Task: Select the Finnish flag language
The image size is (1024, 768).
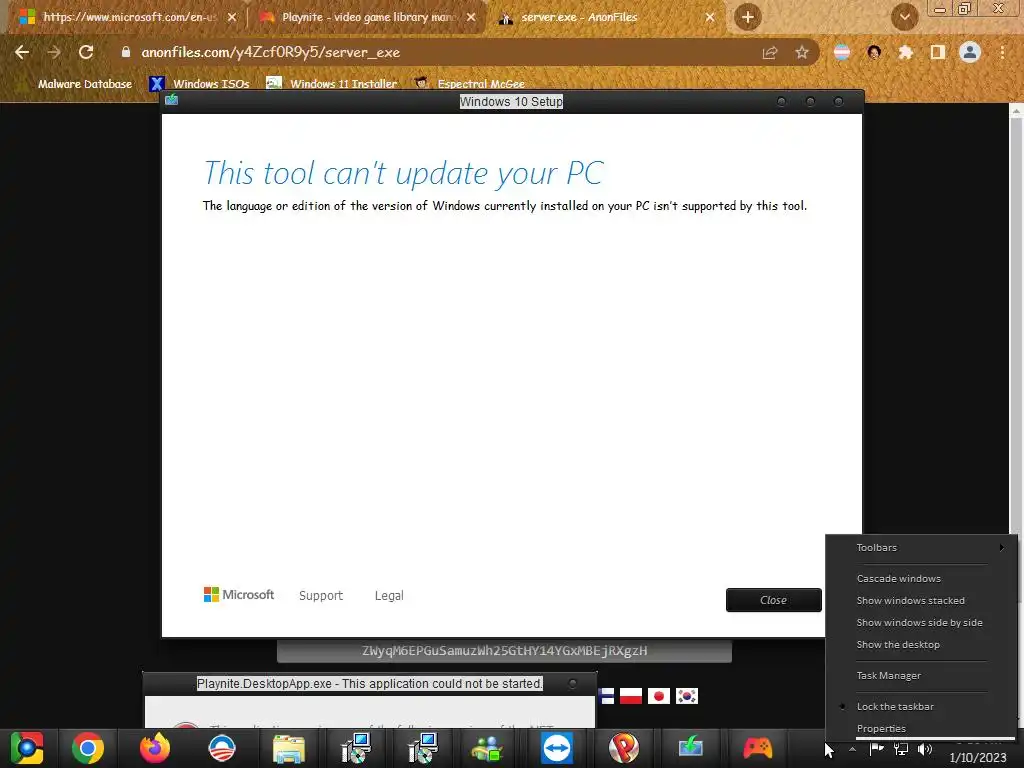Action: pos(606,696)
